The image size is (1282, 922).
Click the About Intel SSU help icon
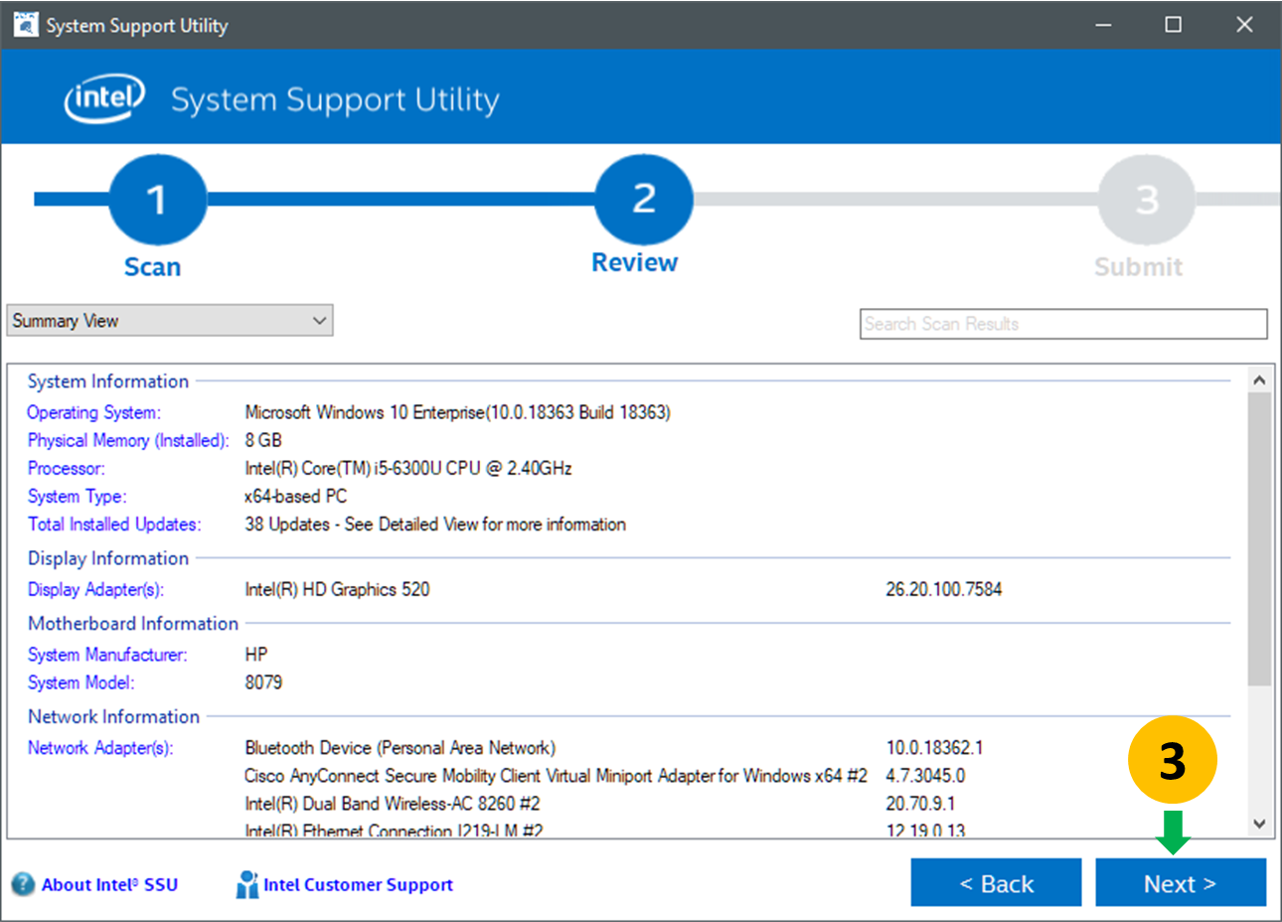[x=23, y=885]
